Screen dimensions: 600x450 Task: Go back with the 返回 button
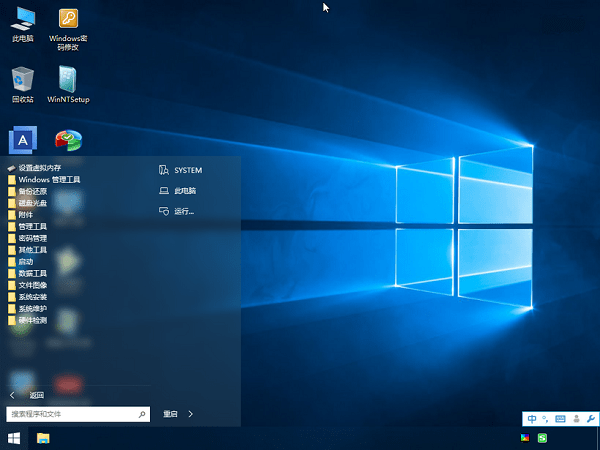coord(27,395)
